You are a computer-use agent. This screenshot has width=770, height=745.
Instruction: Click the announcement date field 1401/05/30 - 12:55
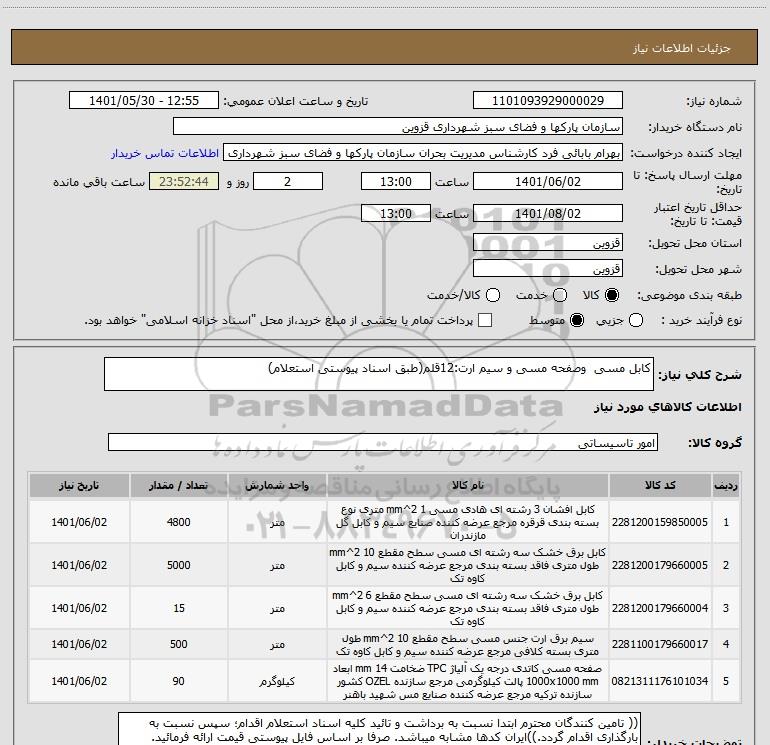click(x=144, y=101)
